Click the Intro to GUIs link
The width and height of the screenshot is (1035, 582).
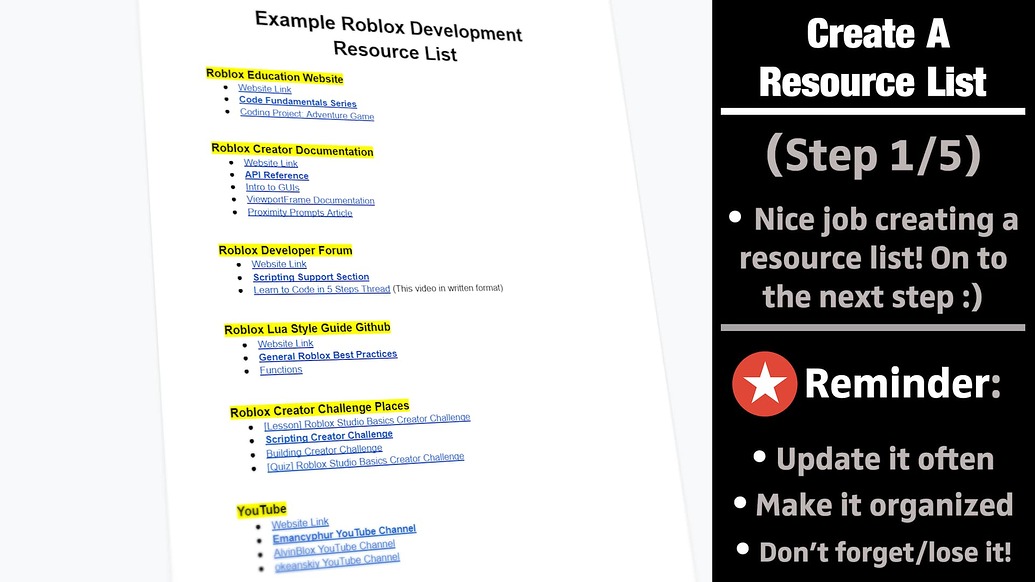[x=272, y=187]
